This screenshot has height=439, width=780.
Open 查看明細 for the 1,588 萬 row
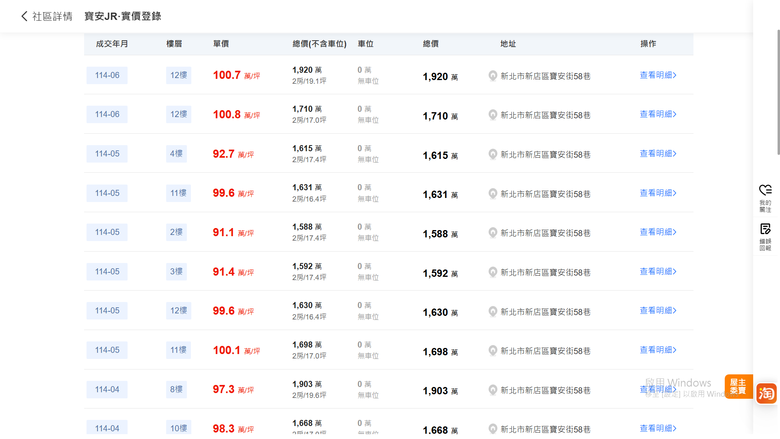coord(658,232)
